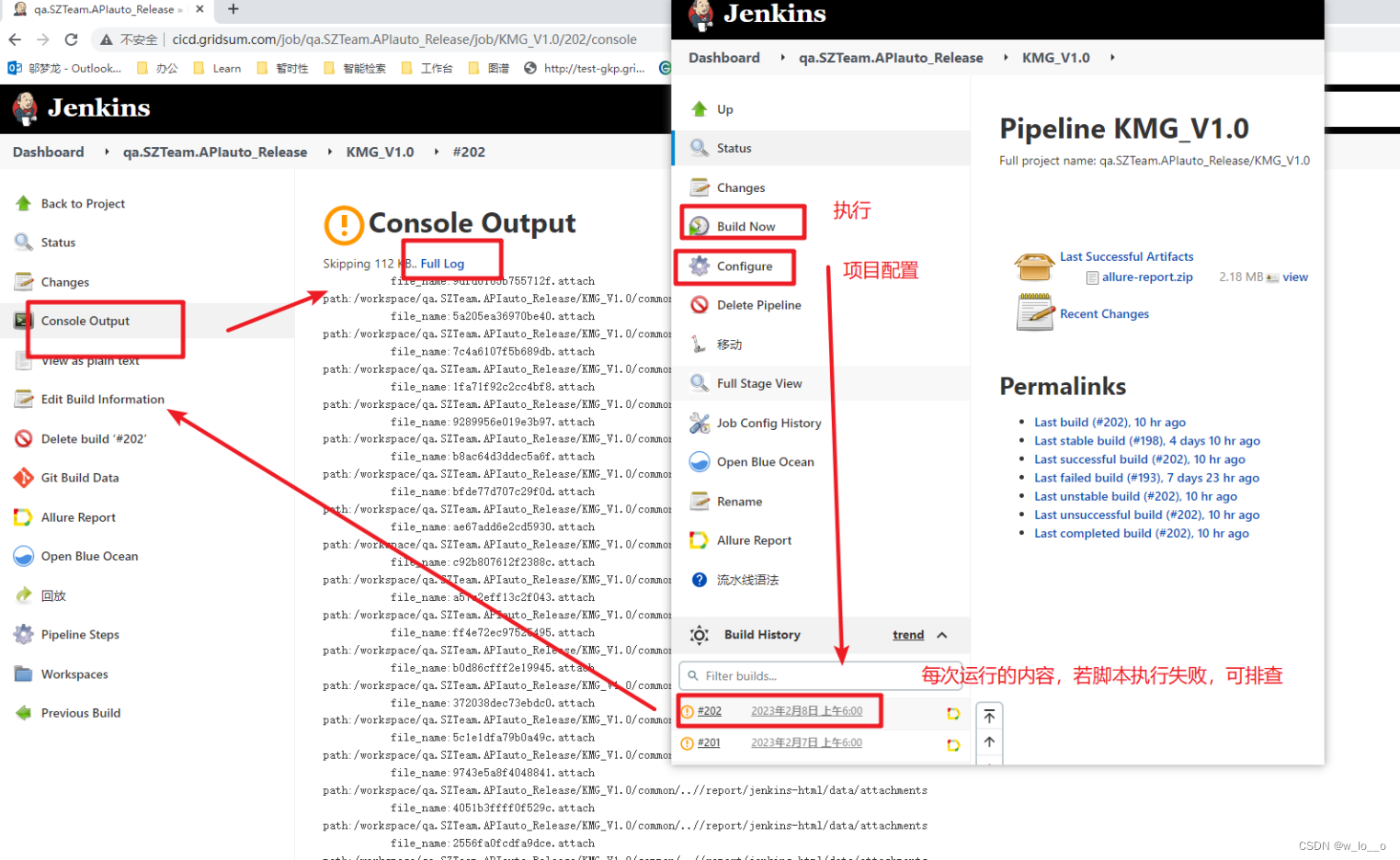Image resolution: width=1400 pixels, height=860 pixels.
Task: Click the Previous Build arrow icon
Action: pos(23,713)
